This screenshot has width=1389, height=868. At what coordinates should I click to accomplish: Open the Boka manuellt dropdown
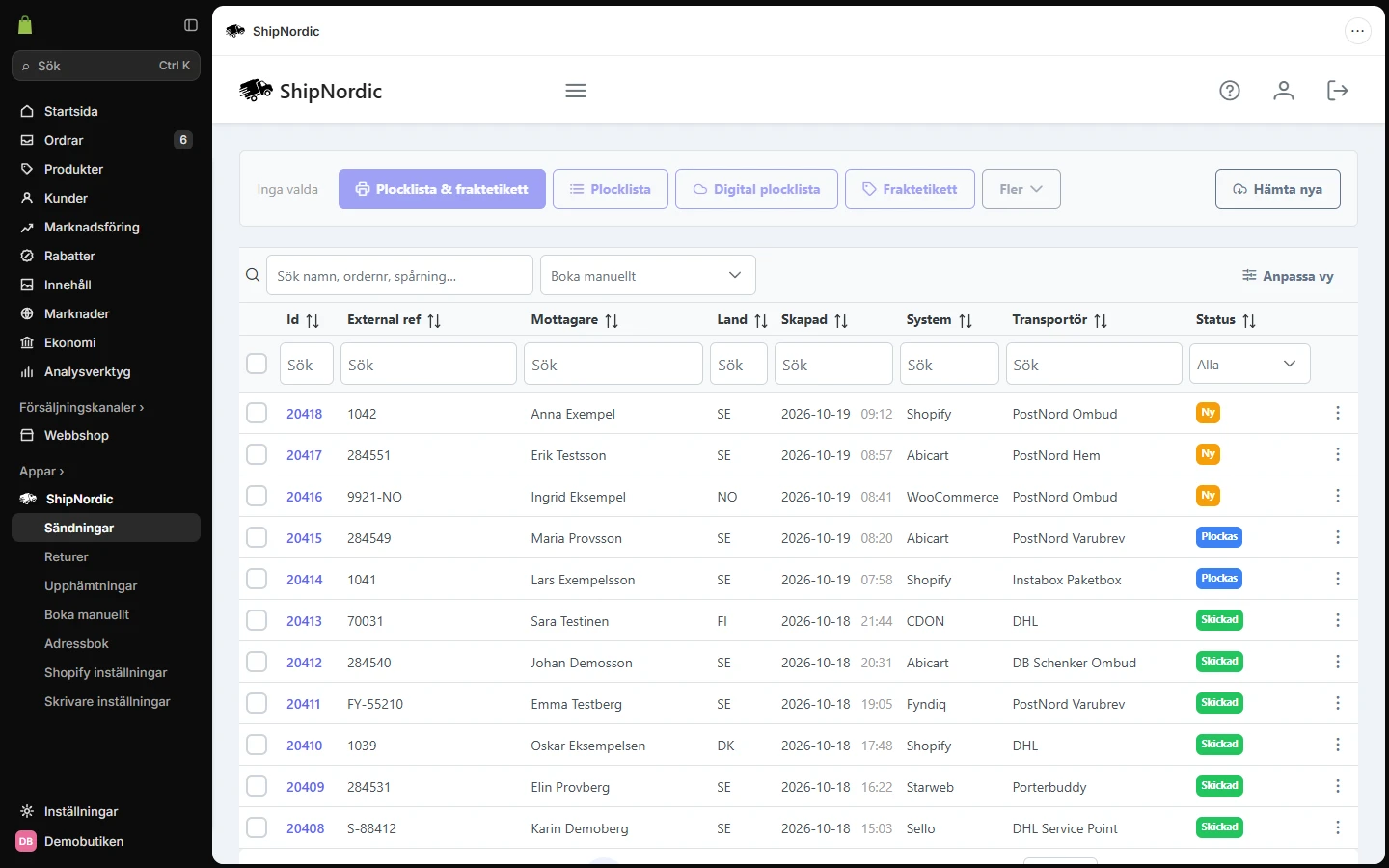point(648,275)
